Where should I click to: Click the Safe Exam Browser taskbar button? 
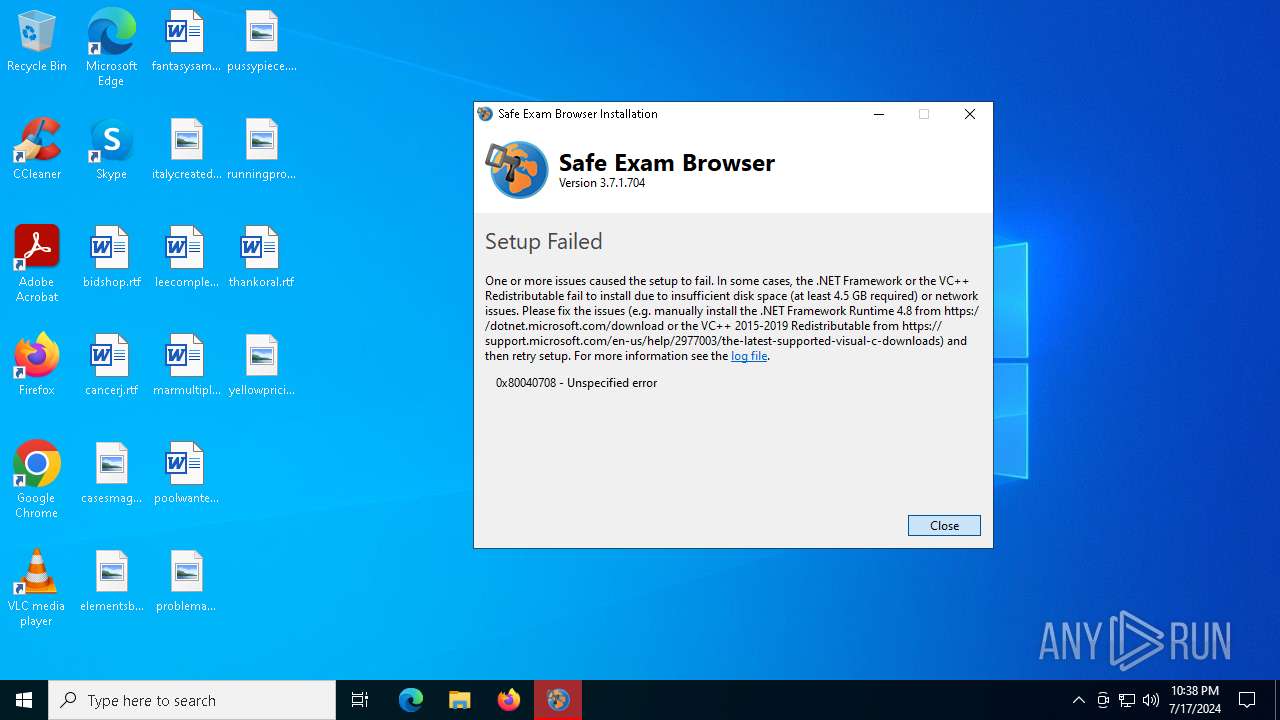click(558, 700)
